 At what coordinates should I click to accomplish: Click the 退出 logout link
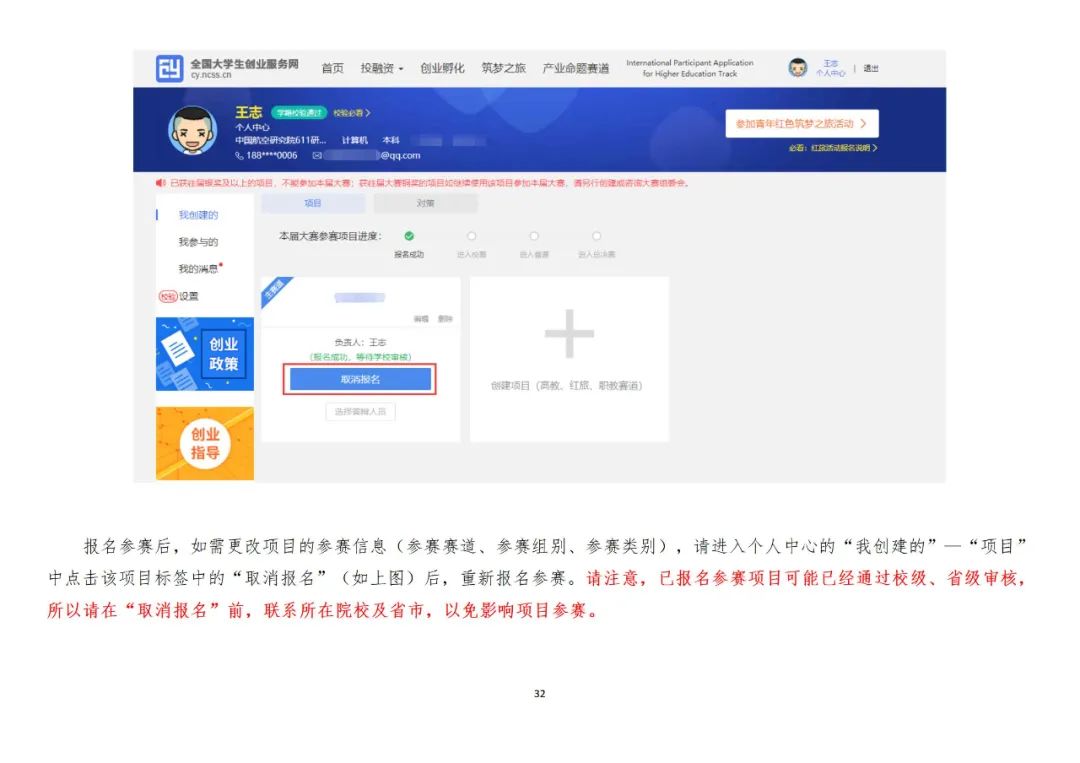tap(871, 68)
